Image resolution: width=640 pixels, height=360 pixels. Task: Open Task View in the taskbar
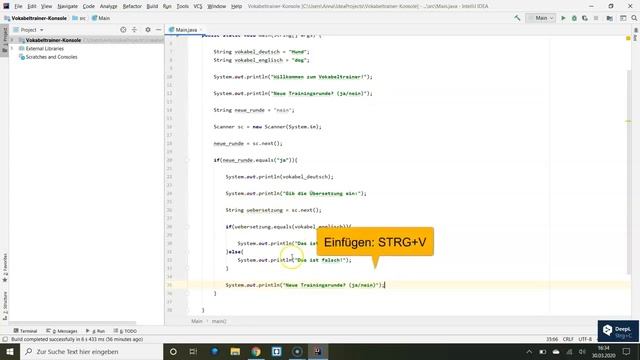click(x=193, y=351)
